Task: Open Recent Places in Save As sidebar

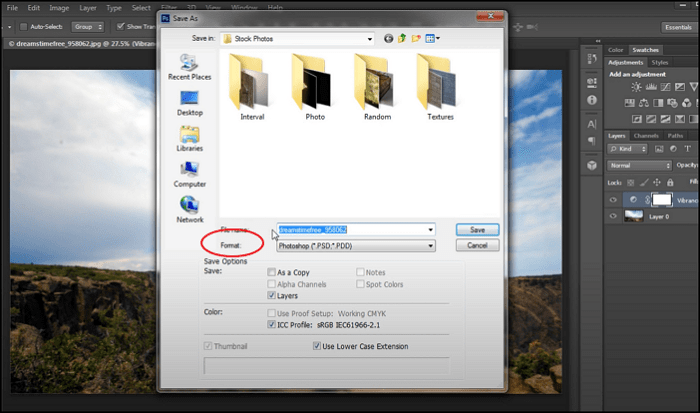Action: [189, 67]
